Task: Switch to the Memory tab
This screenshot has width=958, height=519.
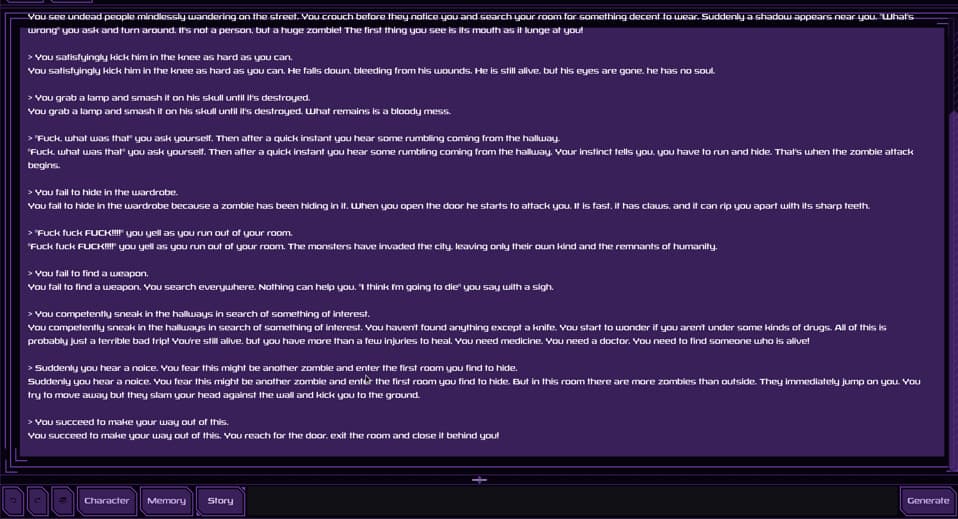Action: tap(166, 500)
